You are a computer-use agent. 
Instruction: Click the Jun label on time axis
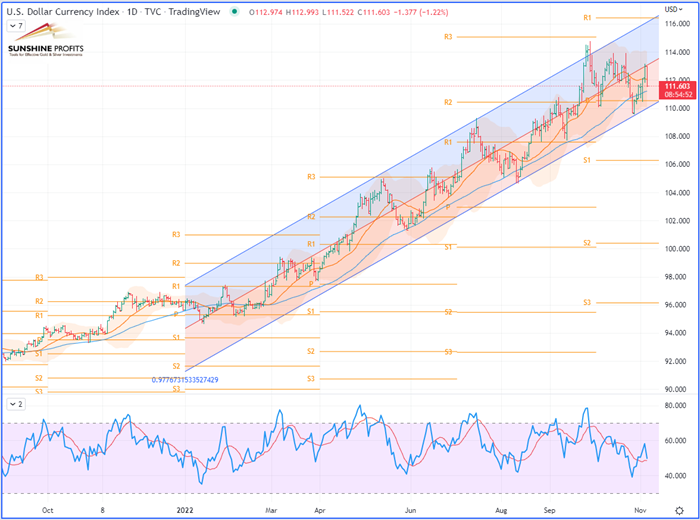coord(411,509)
